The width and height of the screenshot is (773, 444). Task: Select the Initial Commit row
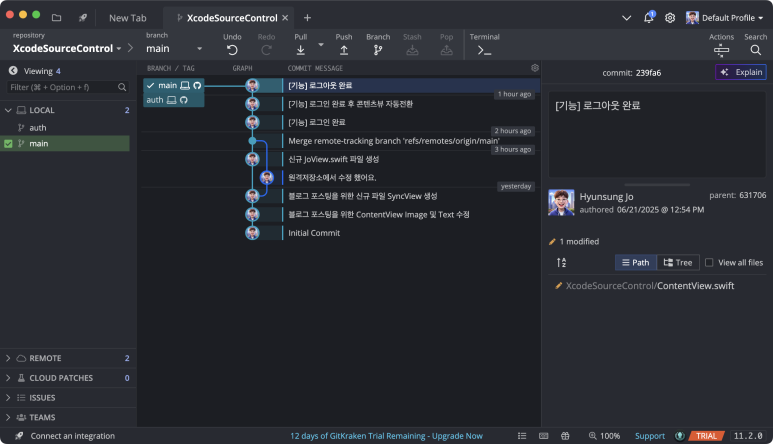pyautogui.click(x=314, y=233)
